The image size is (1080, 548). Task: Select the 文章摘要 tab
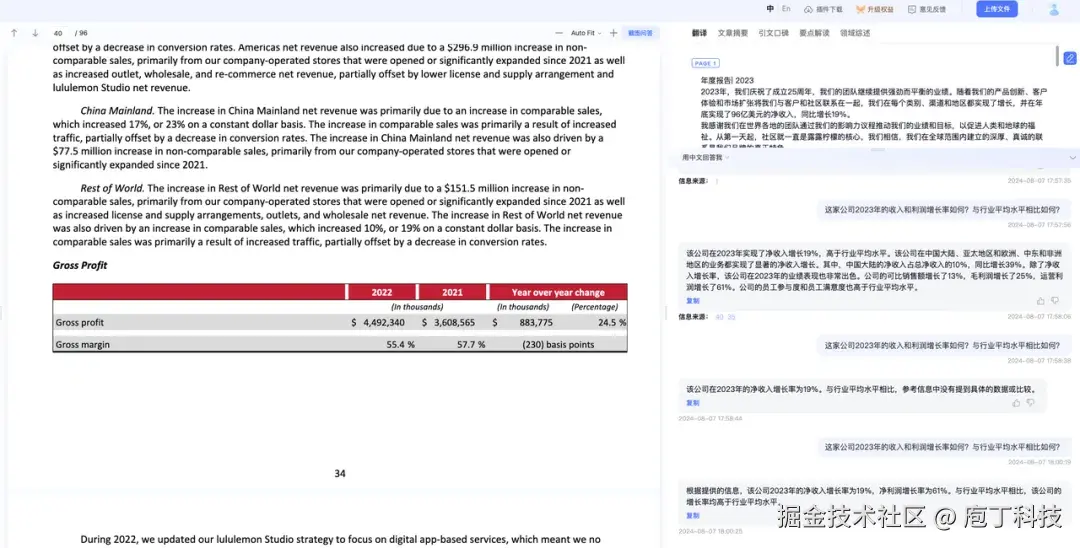pos(732,33)
